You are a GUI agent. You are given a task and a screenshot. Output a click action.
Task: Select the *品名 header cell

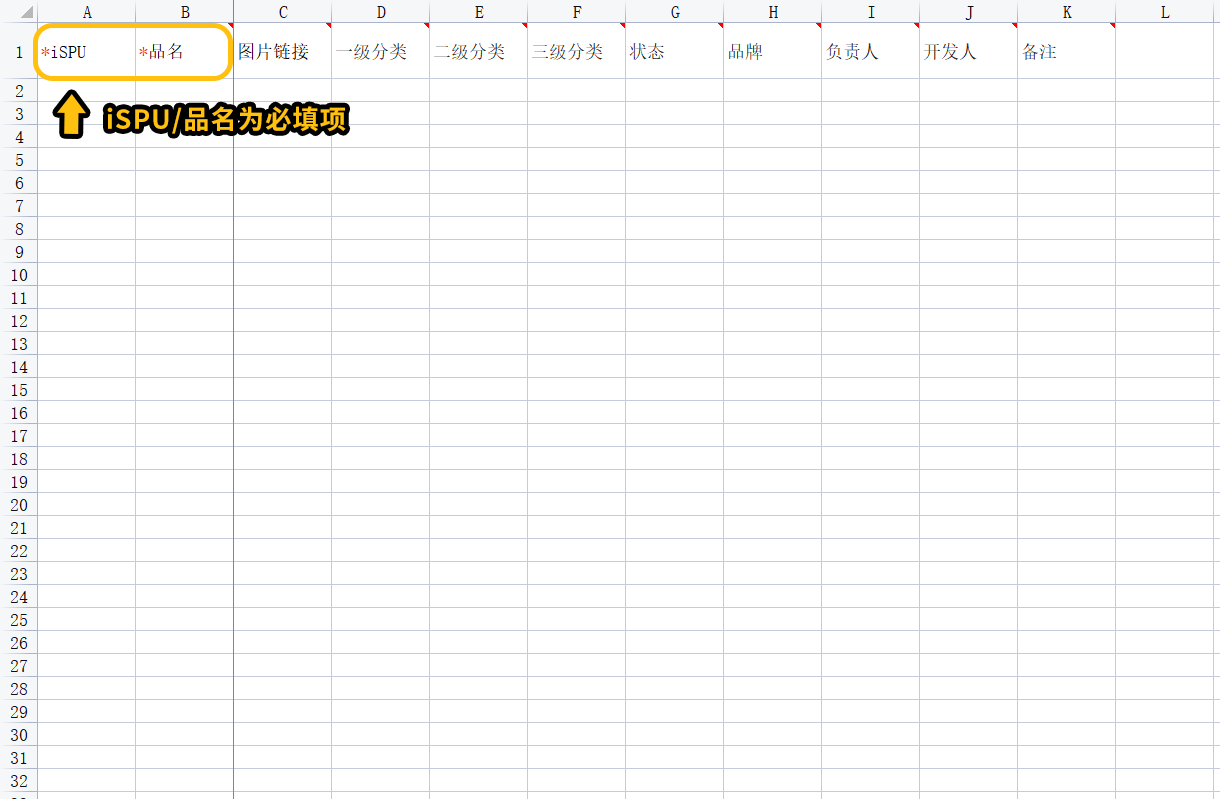tap(185, 52)
